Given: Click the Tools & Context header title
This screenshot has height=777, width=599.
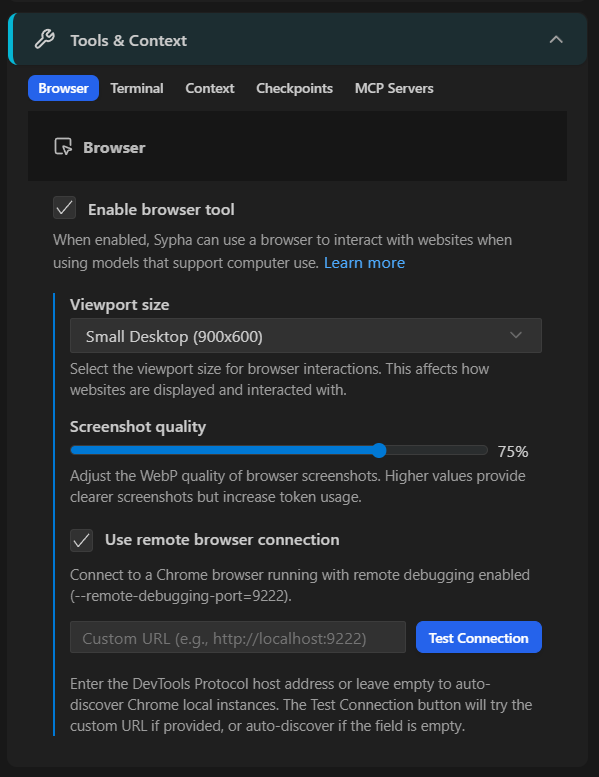Looking at the screenshot, I should (x=129, y=41).
